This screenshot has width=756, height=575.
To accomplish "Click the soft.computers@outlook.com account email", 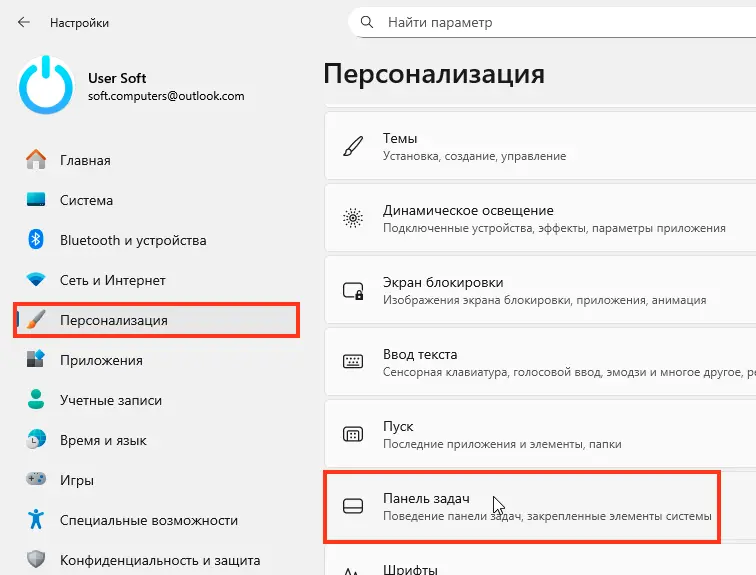I will click(166, 96).
